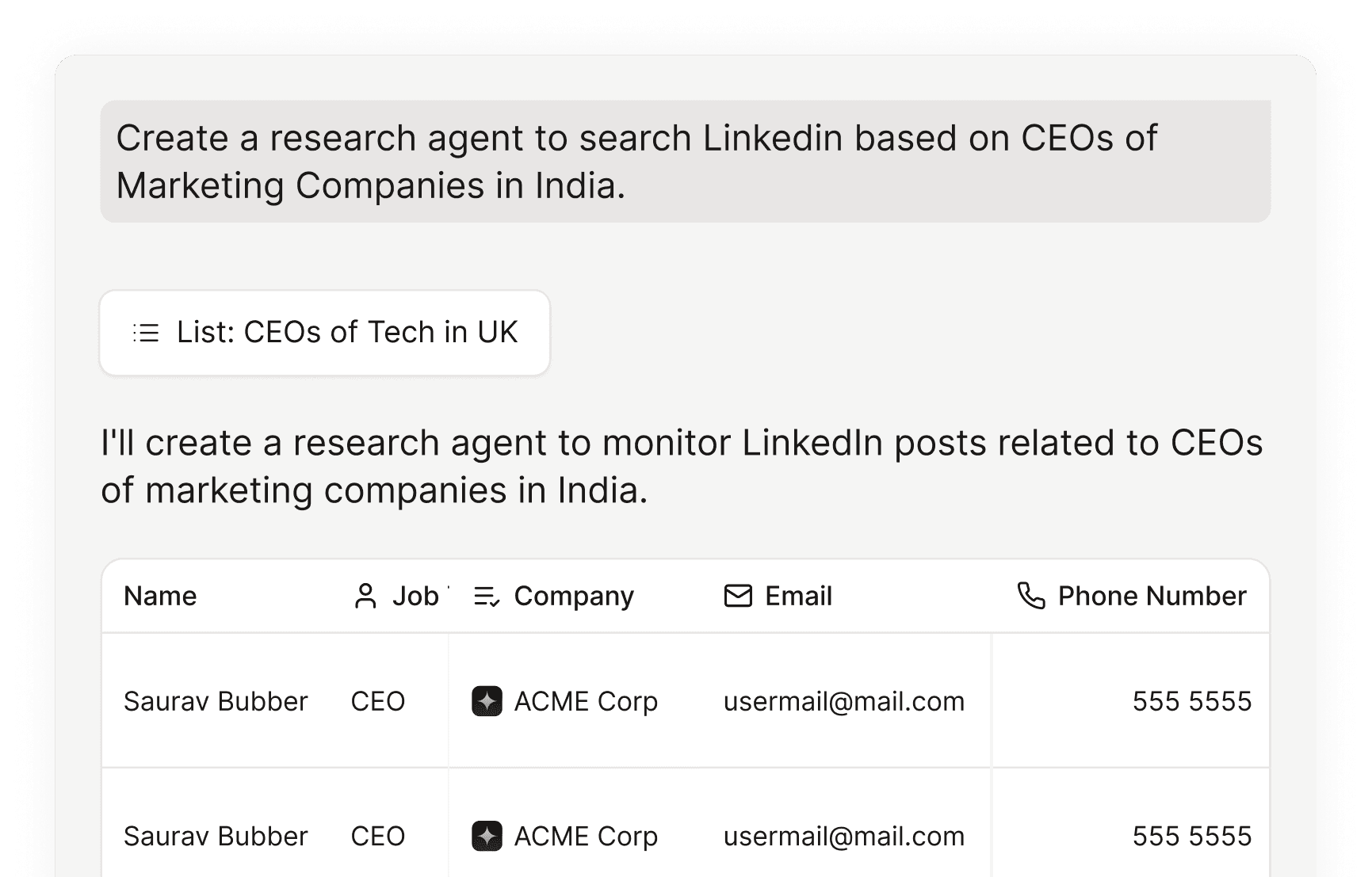The image size is (1372, 877).
Task: Click the ACME Corp text in second row
Action: click(x=586, y=836)
